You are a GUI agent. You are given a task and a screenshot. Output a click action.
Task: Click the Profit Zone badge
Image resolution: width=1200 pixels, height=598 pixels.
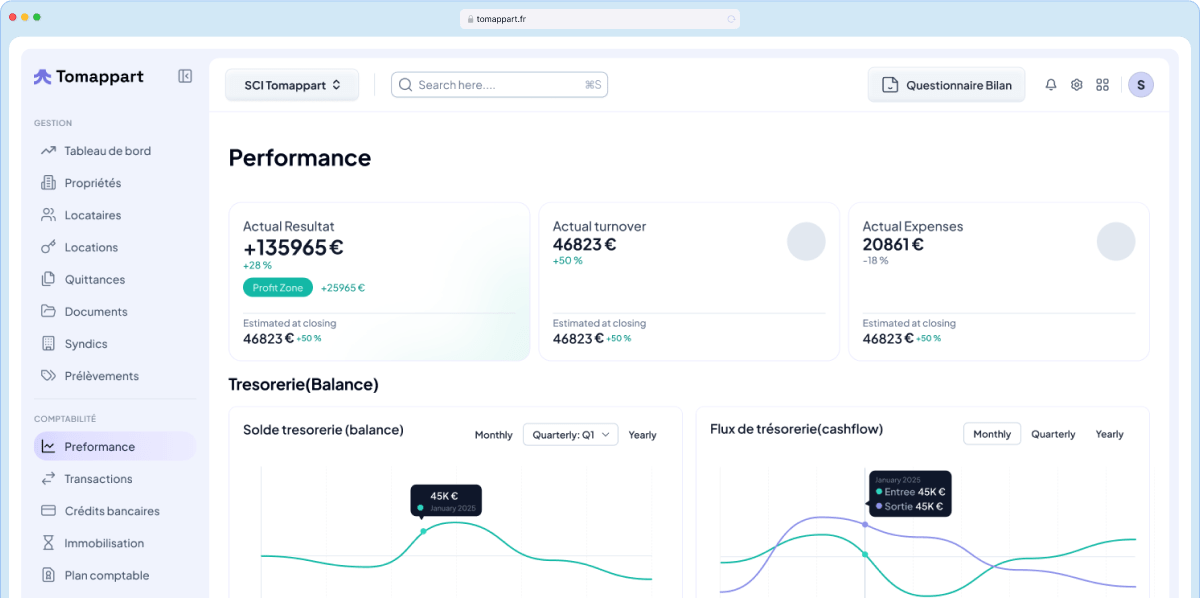(277, 288)
